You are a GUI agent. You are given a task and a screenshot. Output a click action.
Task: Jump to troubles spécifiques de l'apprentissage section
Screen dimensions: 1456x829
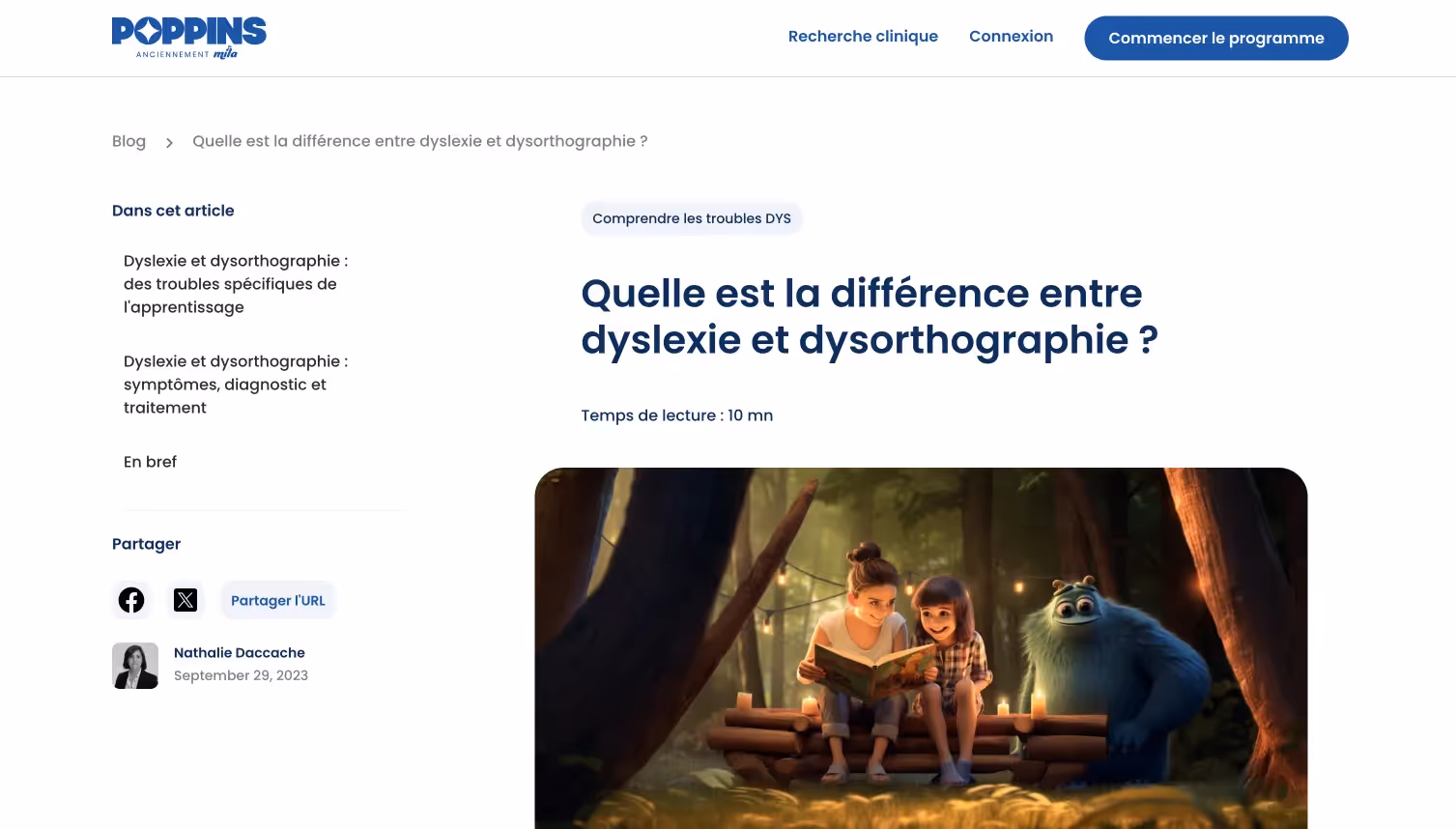[236, 284]
